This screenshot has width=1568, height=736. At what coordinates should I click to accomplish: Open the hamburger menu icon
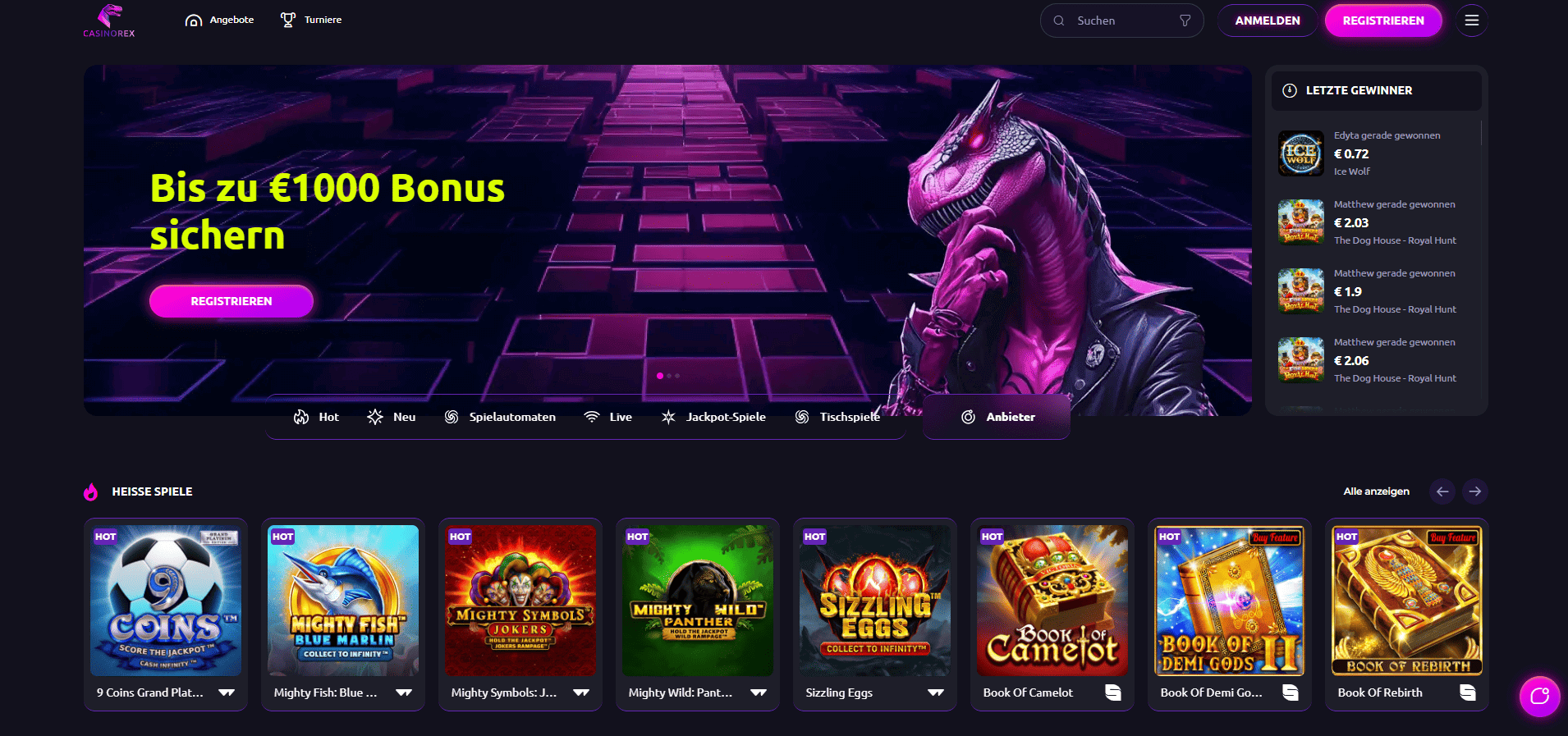coord(1471,21)
